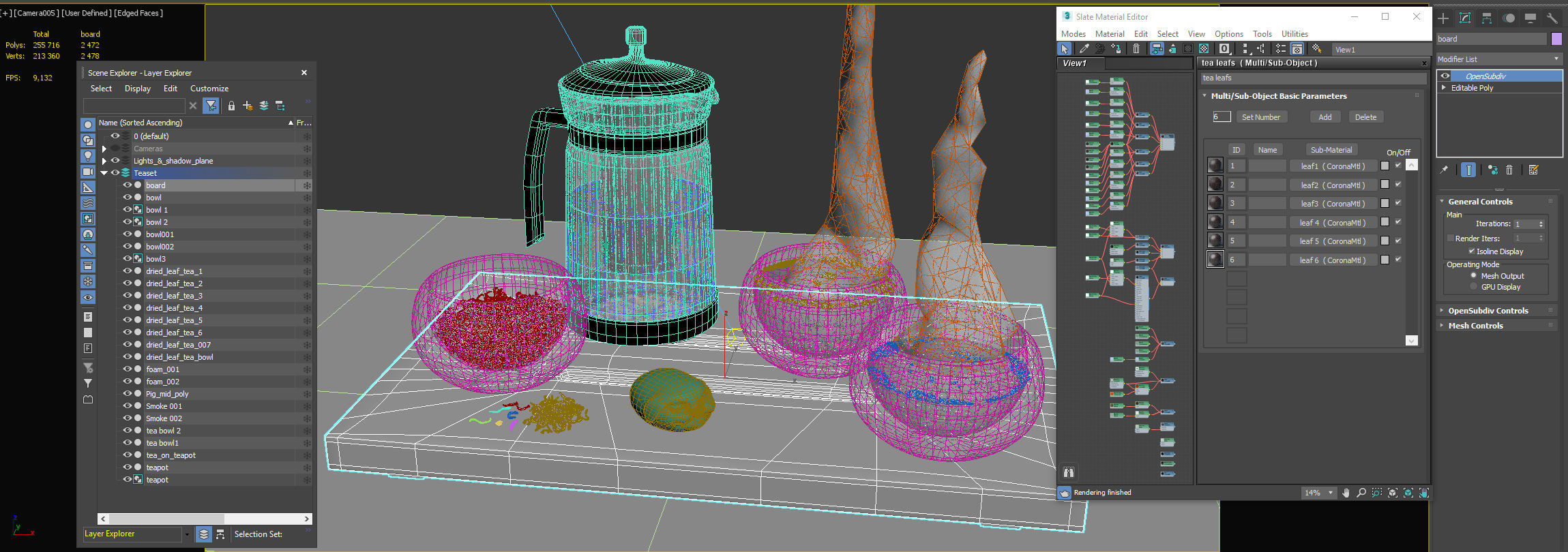
Task: Toggle display lights filter in Scene Explorer
Action: (88, 156)
